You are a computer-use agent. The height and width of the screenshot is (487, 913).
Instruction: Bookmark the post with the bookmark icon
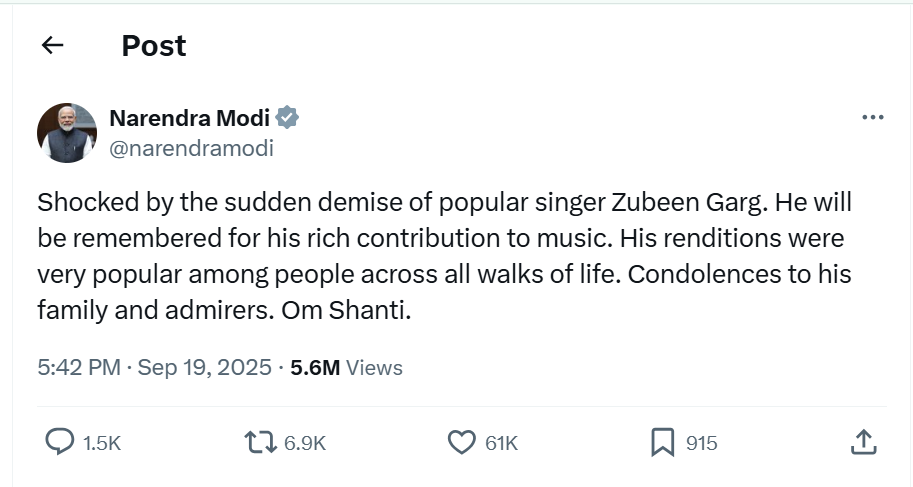tap(662, 442)
